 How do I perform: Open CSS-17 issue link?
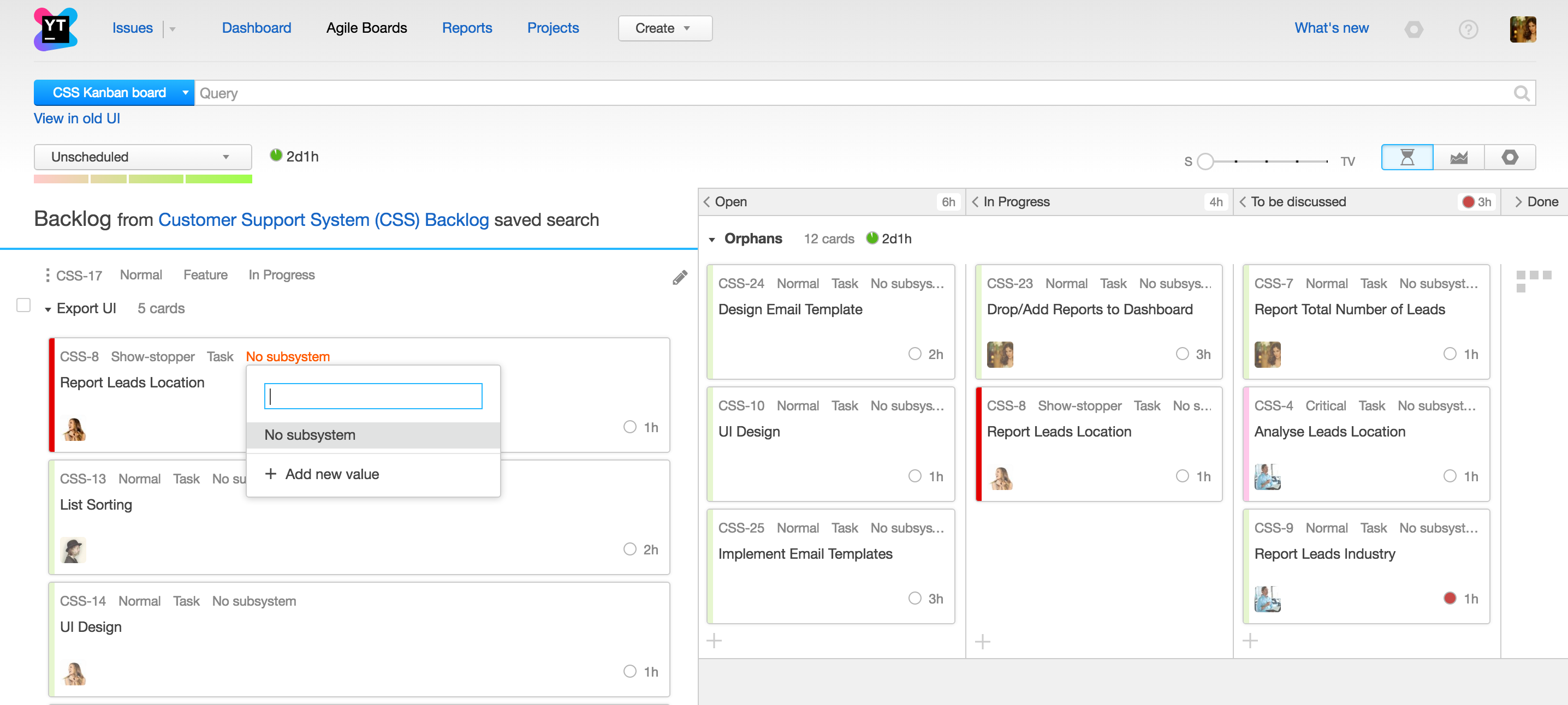(x=79, y=276)
